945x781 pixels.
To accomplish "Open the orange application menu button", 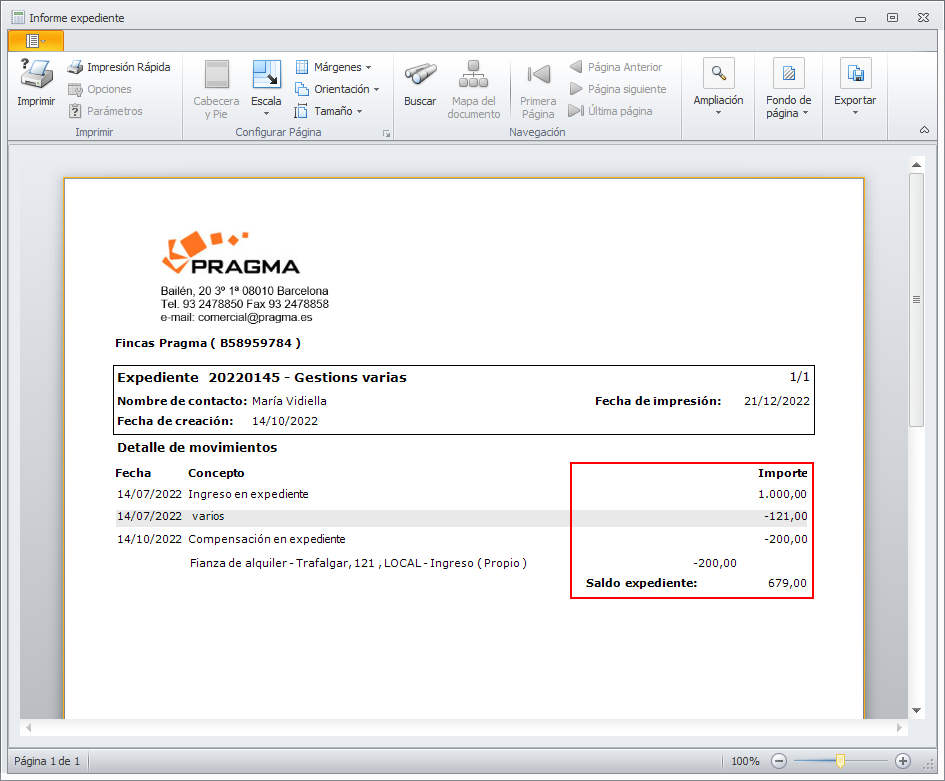I will point(36,40).
